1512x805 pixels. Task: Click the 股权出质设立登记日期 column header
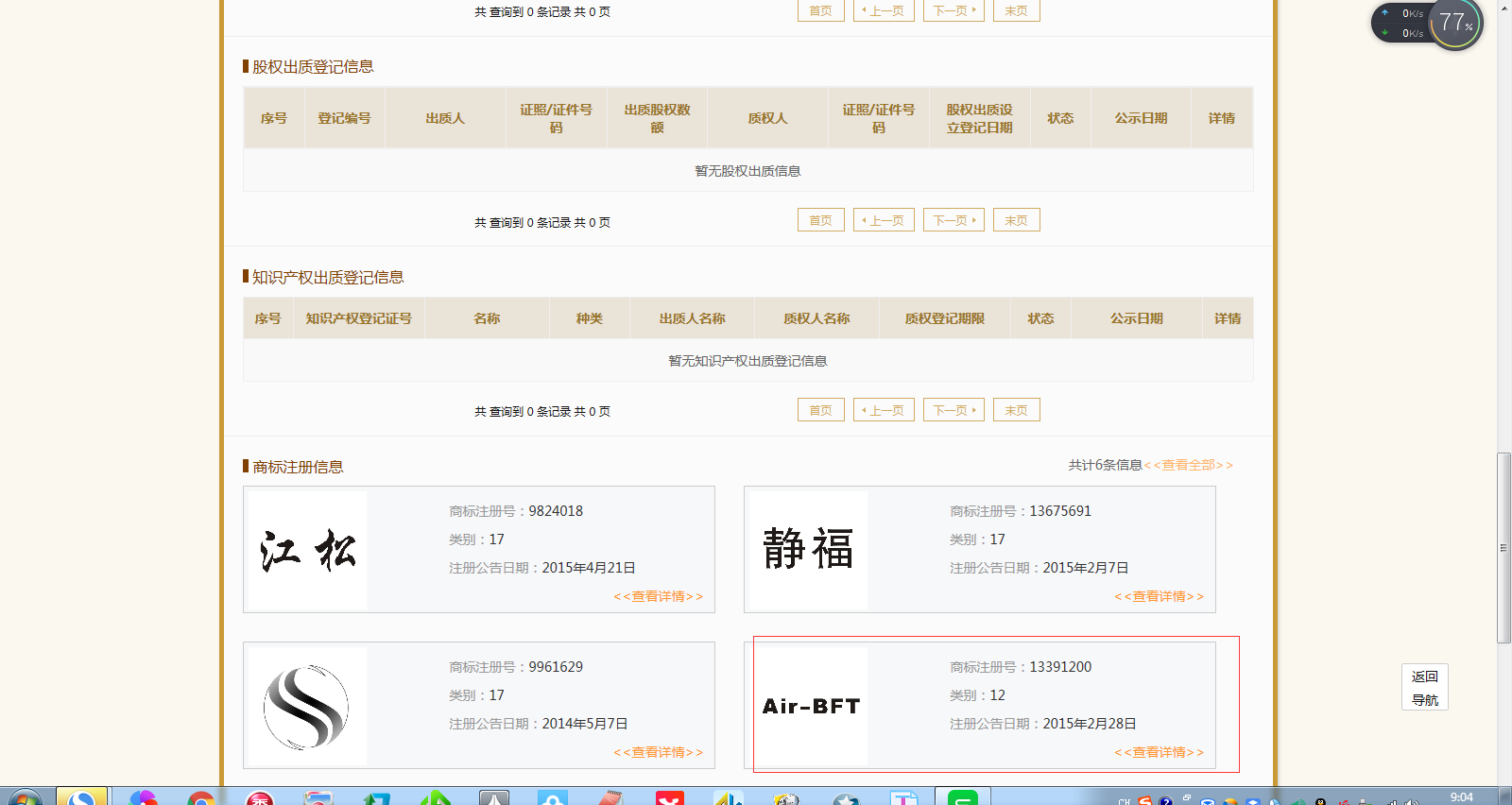[x=979, y=118]
